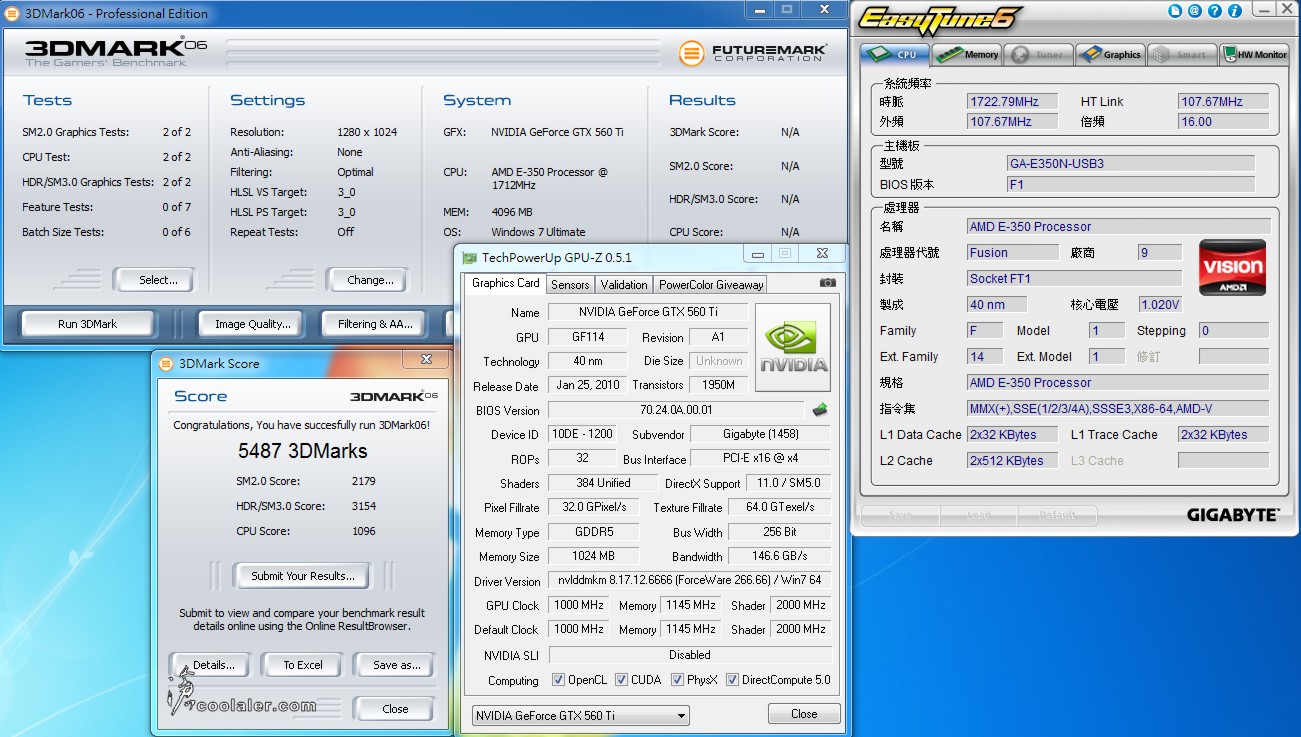
Task: Open the Memory tab in EasyTune6
Action: click(967, 54)
